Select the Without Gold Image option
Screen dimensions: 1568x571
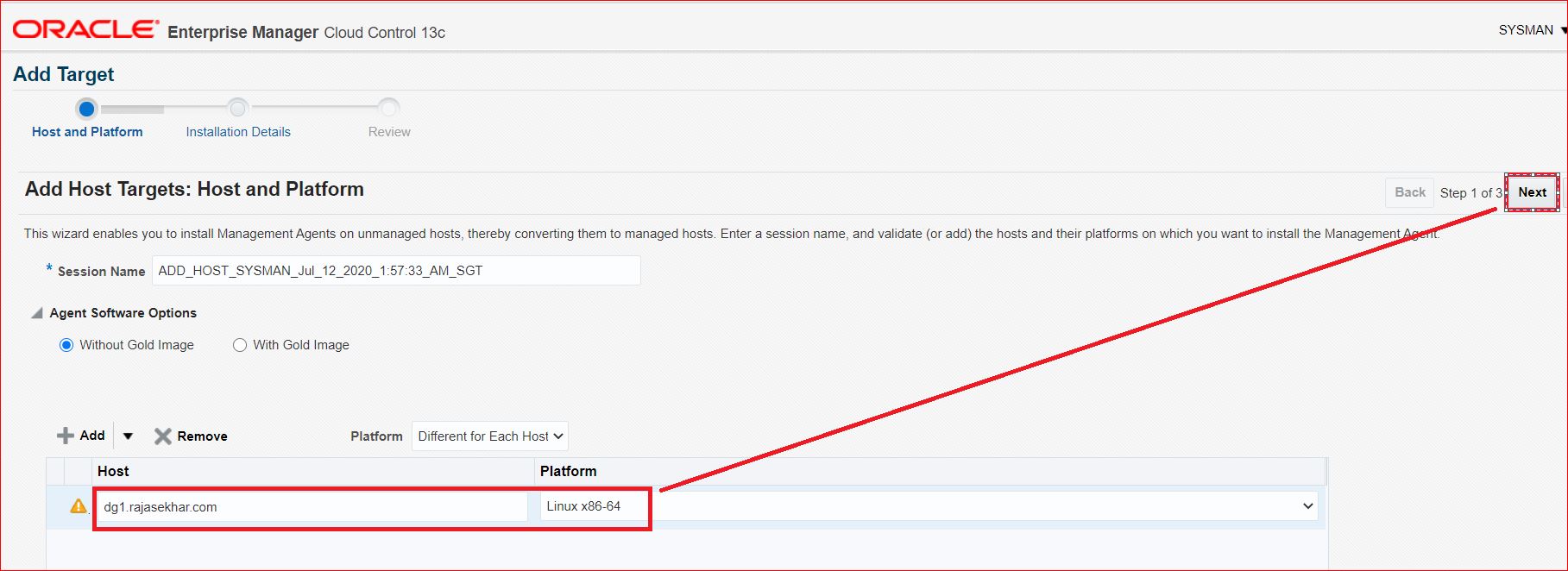tap(66, 345)
